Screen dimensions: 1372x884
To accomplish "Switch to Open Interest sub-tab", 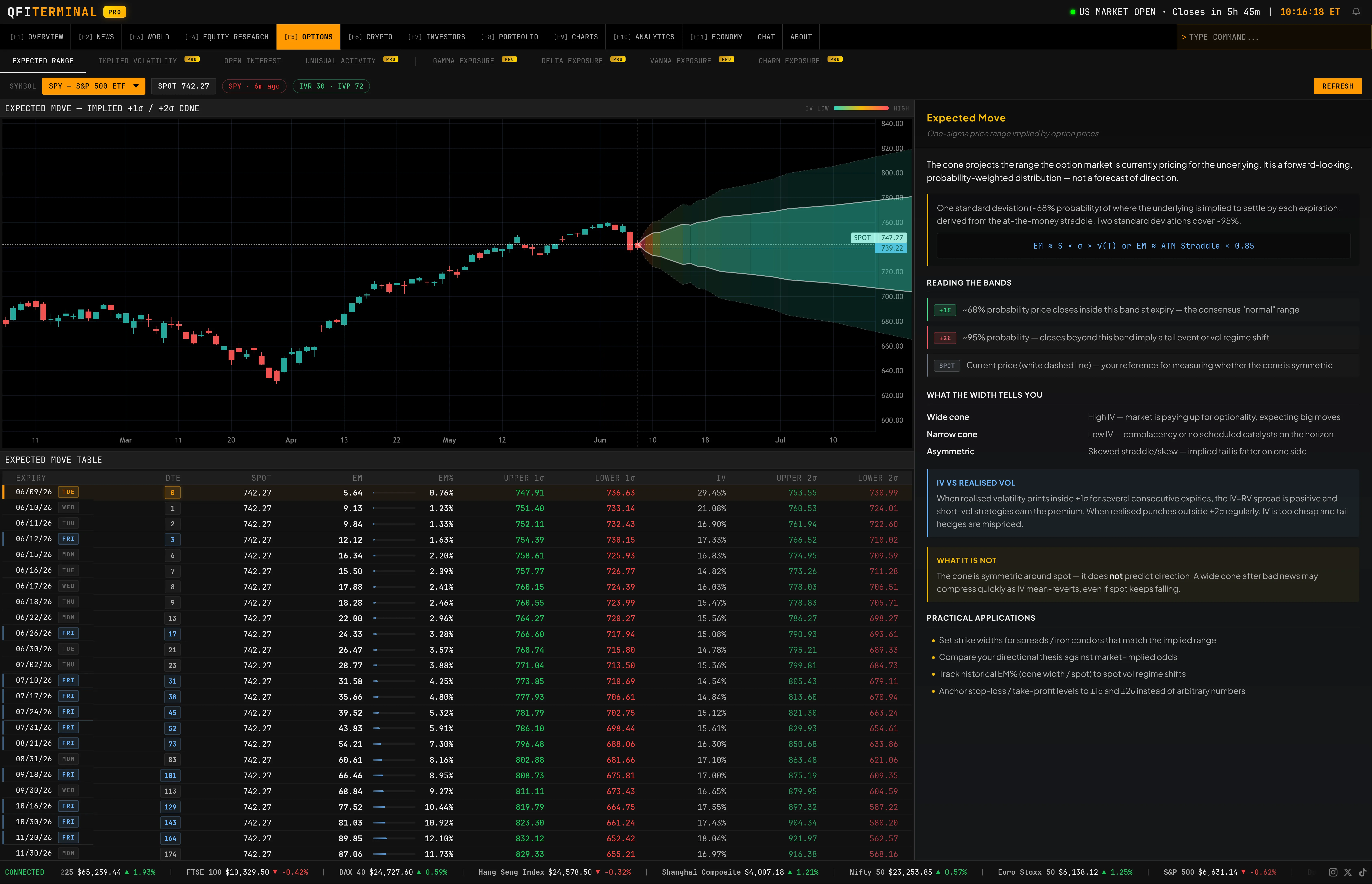I will tap(253, 61).
